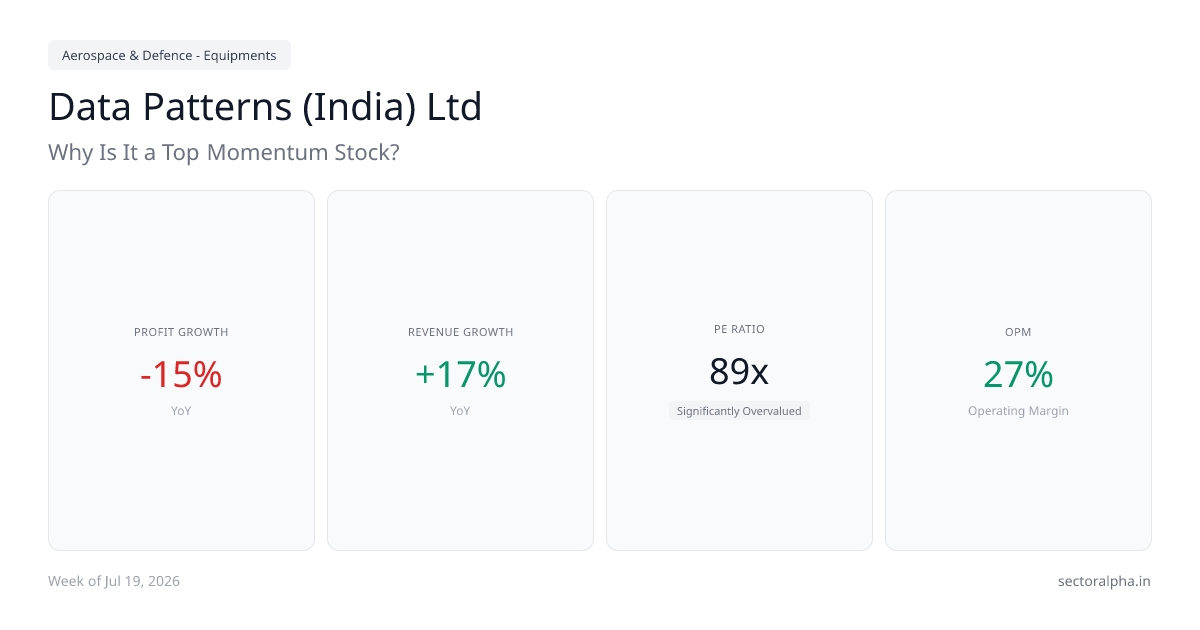Open the OPM card
This screenshot has height=630, width=1200.
(1018, 370)
